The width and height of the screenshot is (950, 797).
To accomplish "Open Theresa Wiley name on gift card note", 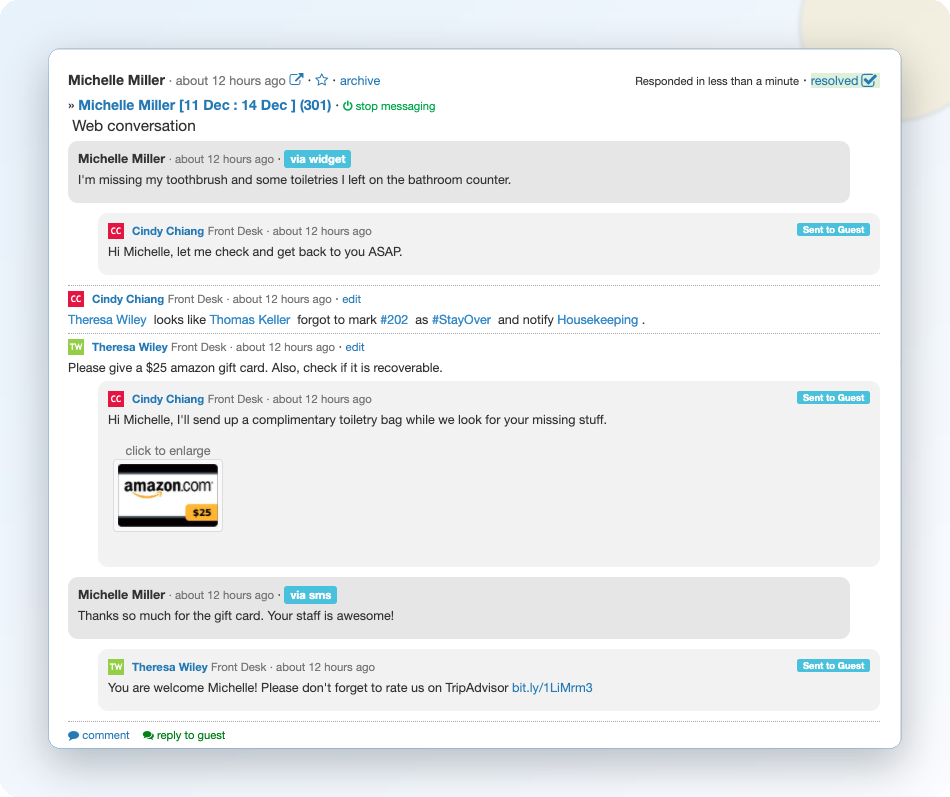I will pyautogui.click(x=130, y=347).
